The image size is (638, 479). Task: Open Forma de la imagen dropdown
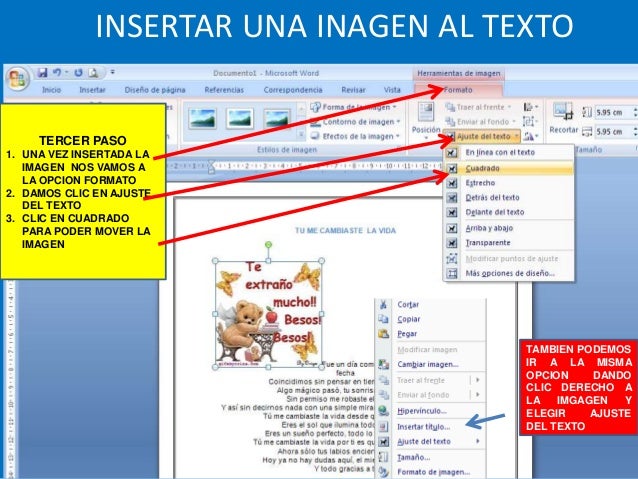pyautogui.click(x=353, y=107)
